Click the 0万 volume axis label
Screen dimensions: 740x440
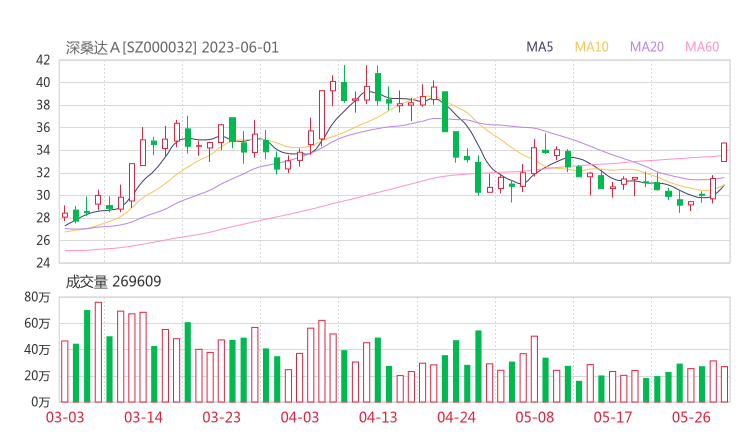click(41, 402)
